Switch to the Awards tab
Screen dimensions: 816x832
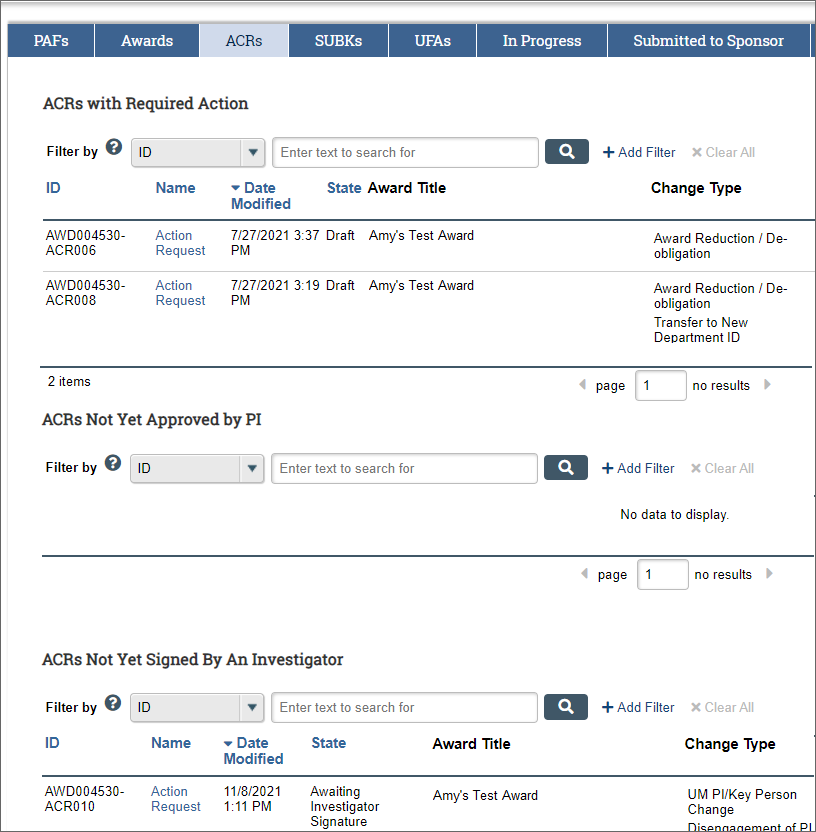147,41
